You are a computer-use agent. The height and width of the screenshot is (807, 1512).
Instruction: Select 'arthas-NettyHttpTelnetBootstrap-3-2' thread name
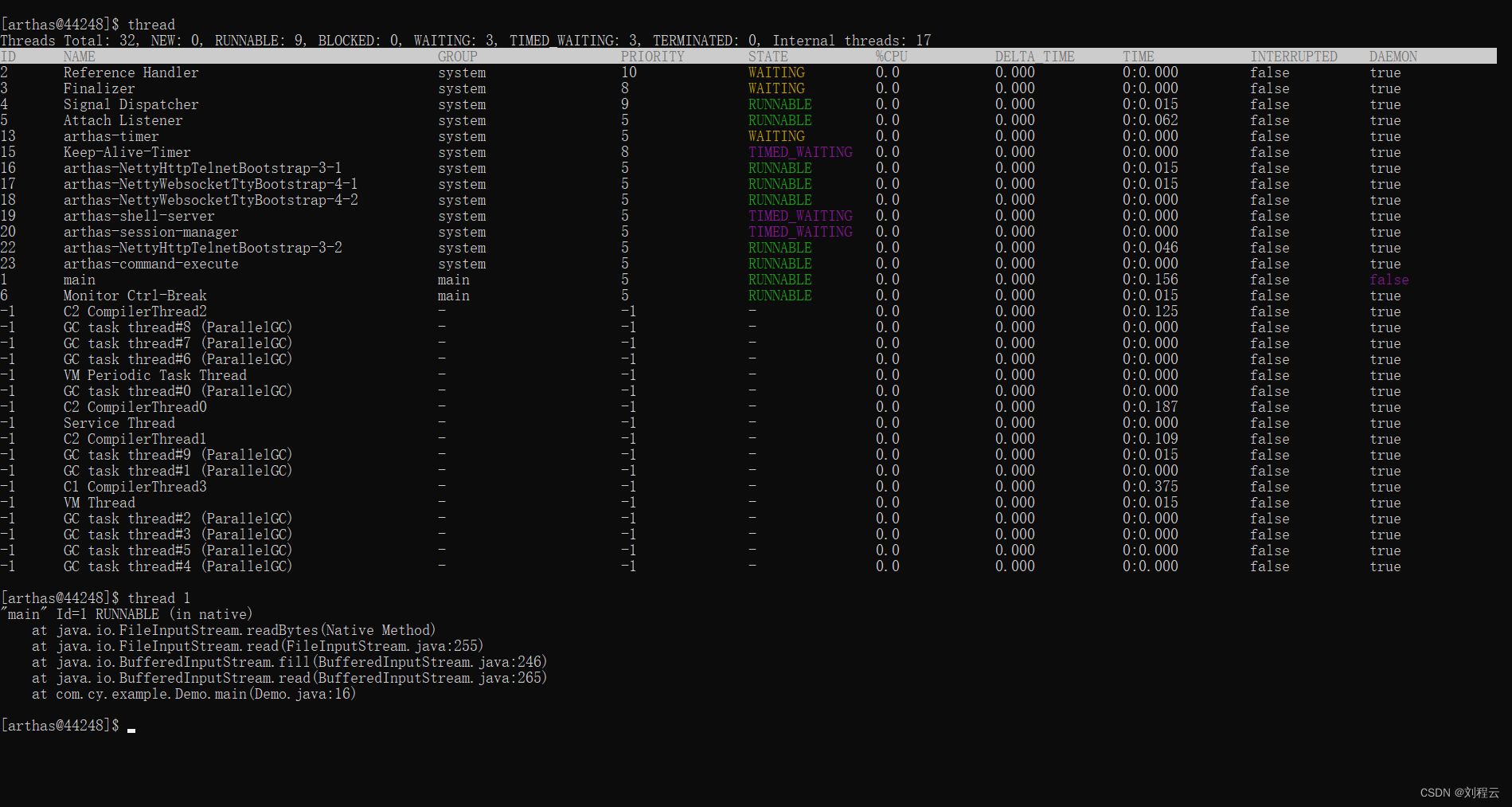pyautogui.click(x=203, y=248)
